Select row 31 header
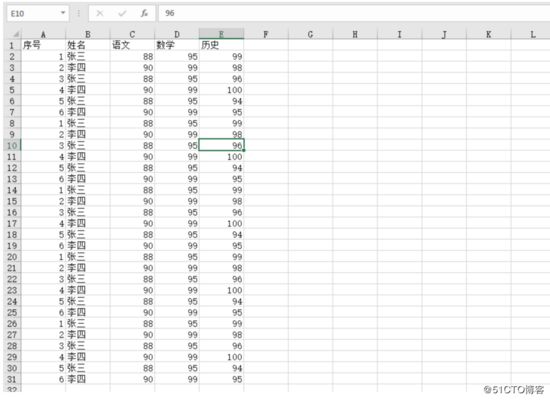 [12, 379]
